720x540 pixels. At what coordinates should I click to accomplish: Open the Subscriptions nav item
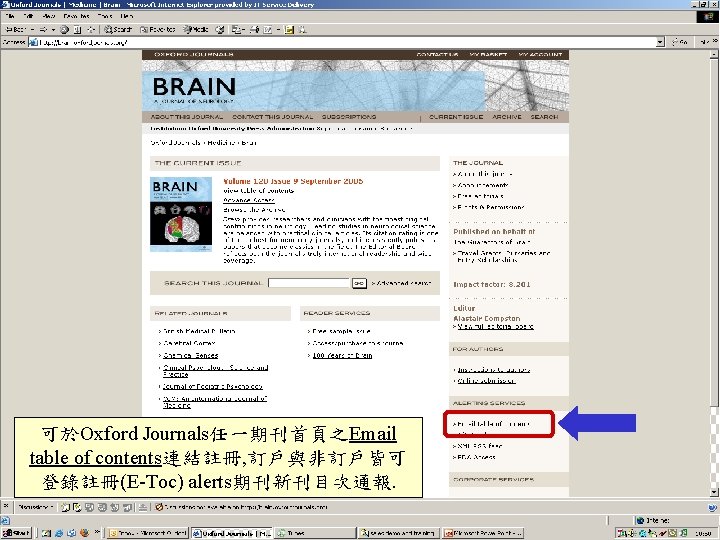pos(349,117)
